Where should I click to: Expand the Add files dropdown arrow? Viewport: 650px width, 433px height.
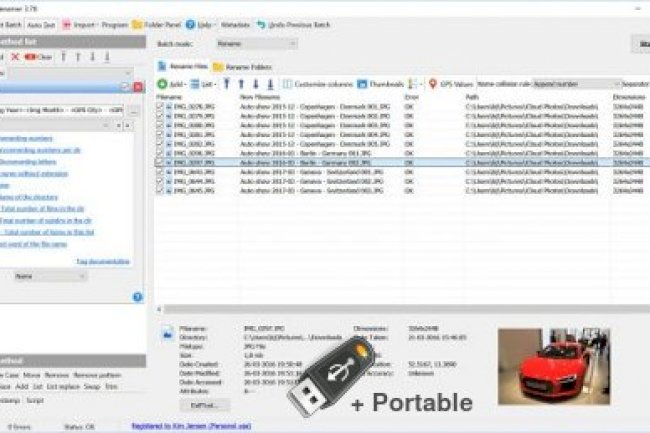coord(185,85)
